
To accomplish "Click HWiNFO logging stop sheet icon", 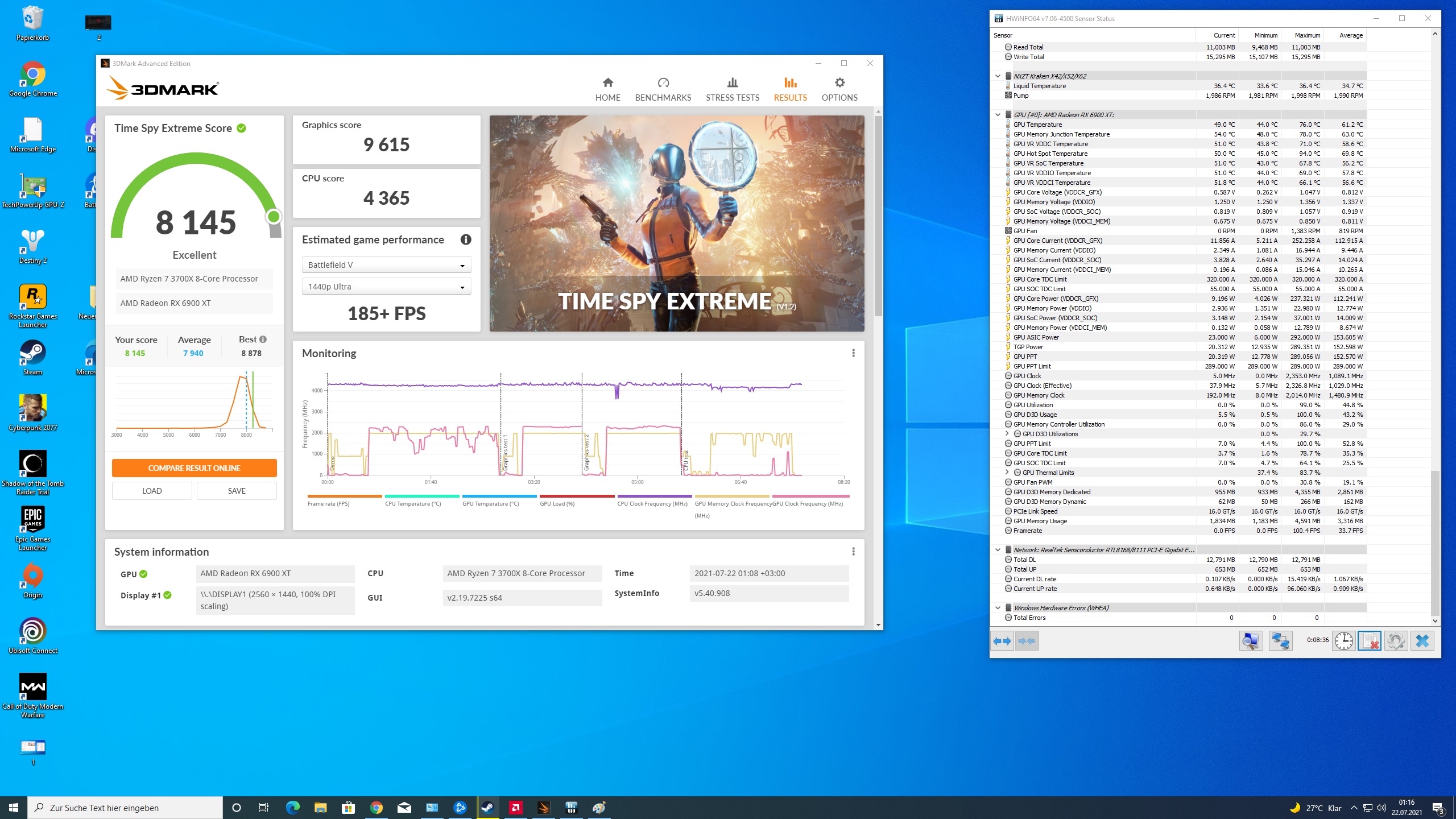I will point(1369,641).
